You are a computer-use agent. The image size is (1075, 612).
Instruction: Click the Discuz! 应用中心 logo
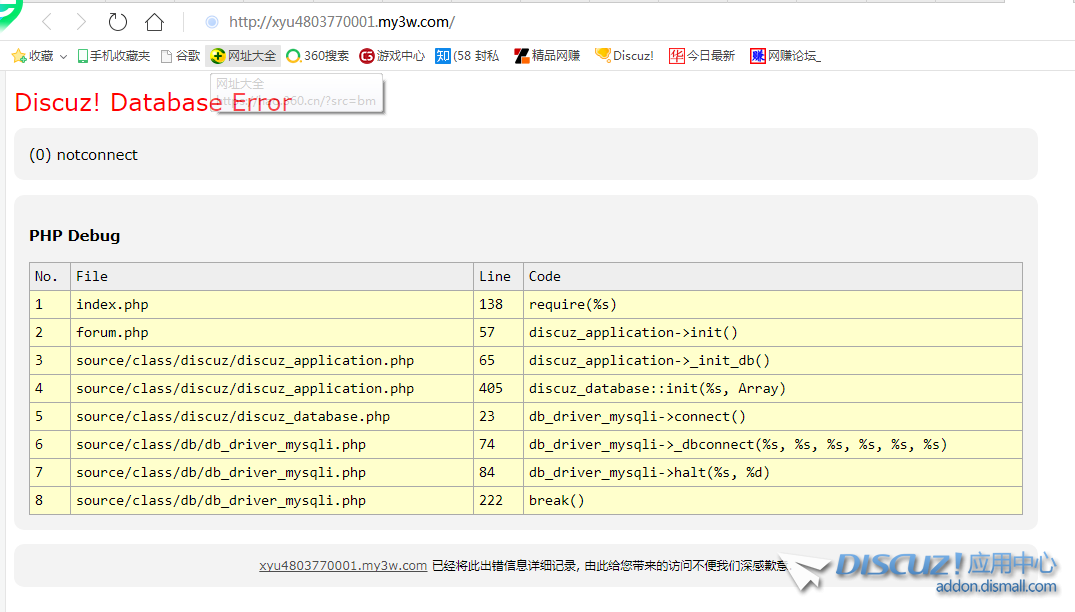945,571
